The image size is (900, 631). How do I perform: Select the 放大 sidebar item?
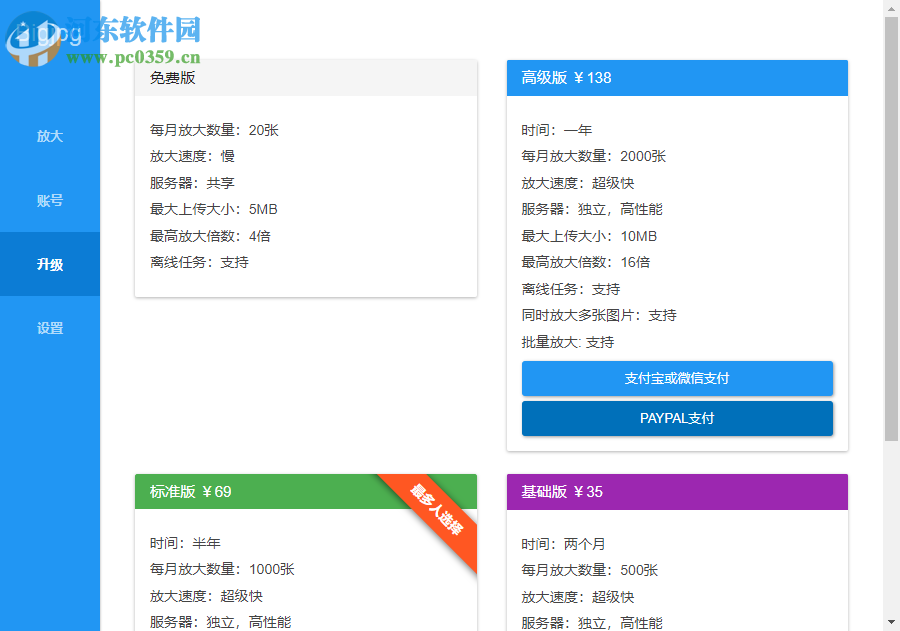tap(50, 136)
